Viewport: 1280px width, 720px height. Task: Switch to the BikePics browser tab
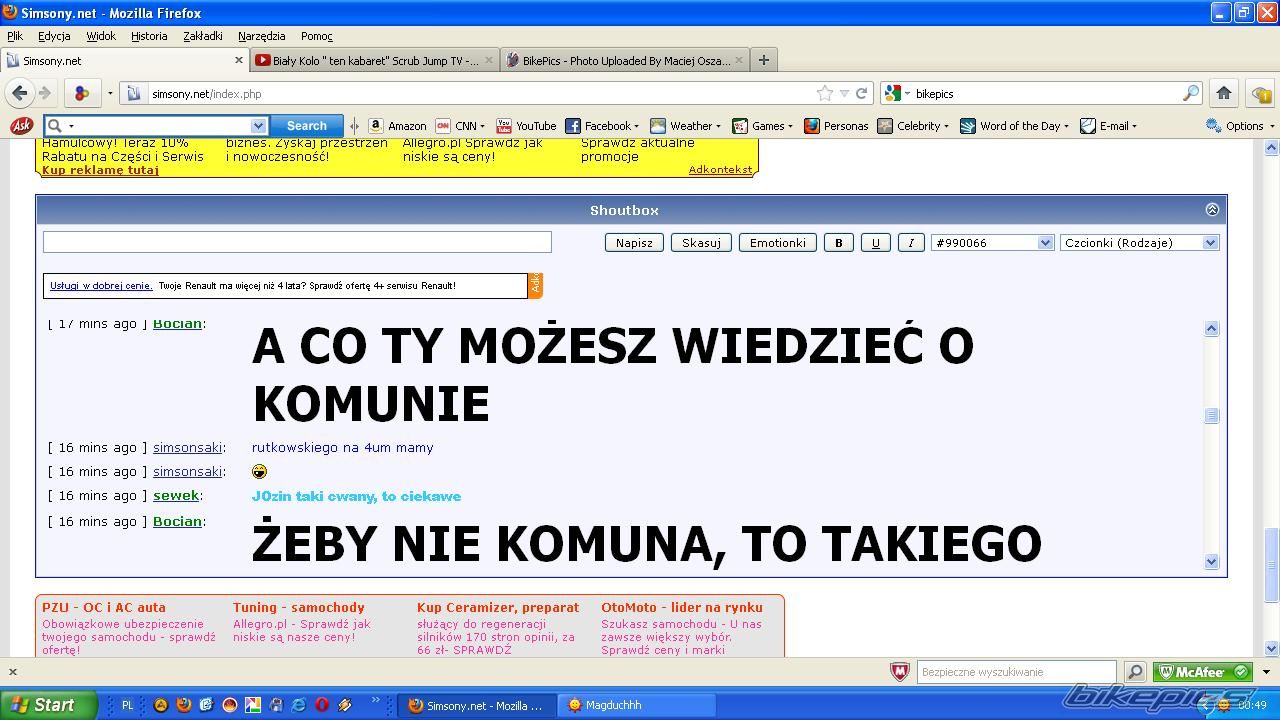coord(625,60)
